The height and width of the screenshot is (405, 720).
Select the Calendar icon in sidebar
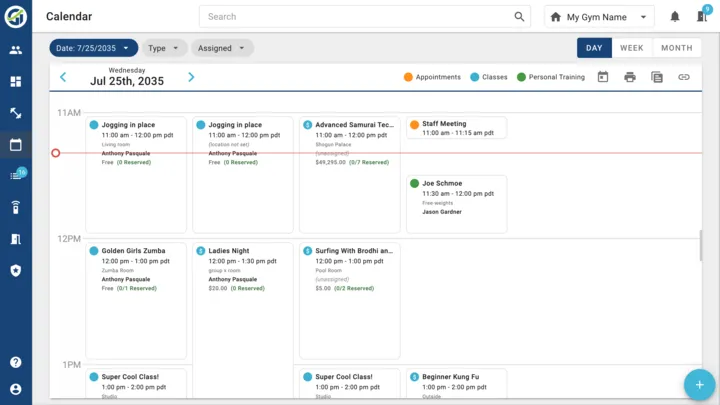tap(16, 145)
